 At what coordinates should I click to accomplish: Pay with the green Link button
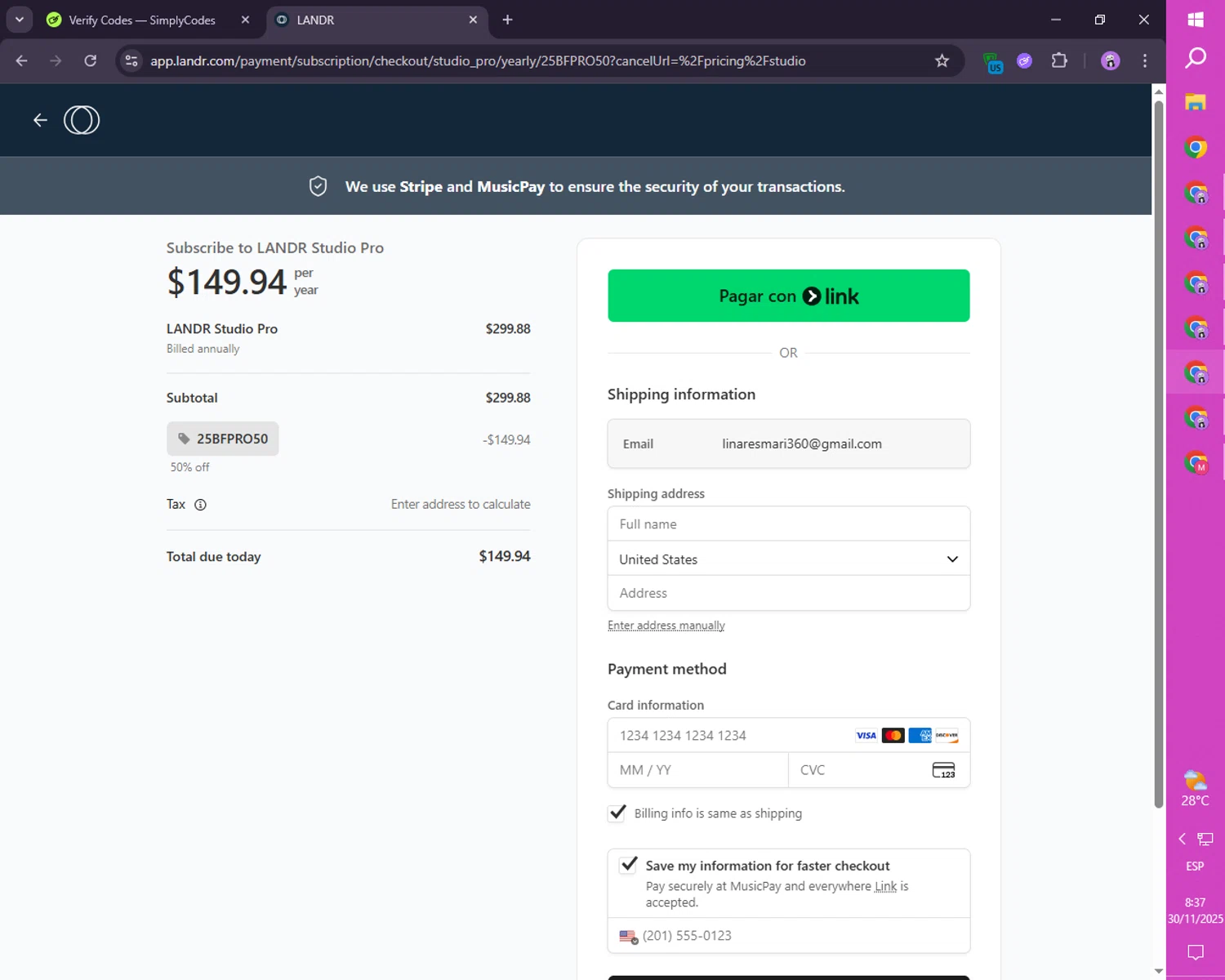[x=788, y=296]
